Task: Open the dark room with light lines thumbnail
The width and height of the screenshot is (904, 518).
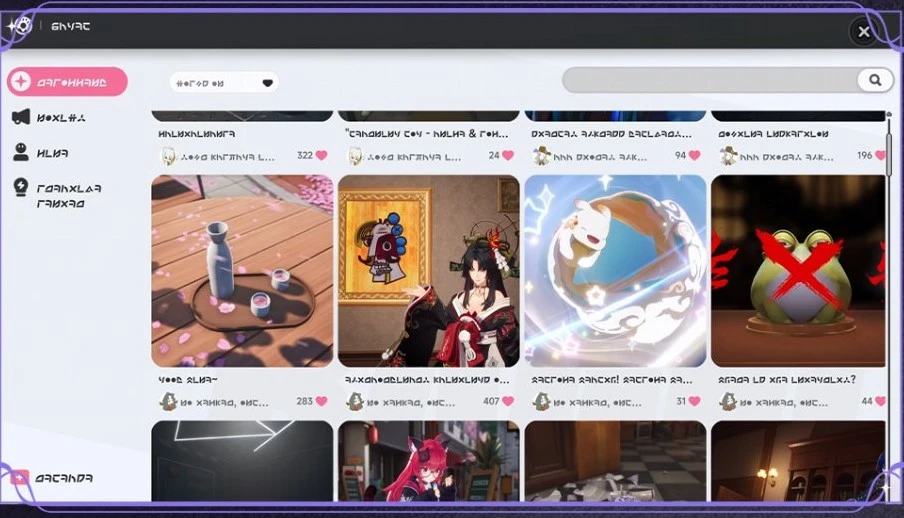Action: pos(242,461)
